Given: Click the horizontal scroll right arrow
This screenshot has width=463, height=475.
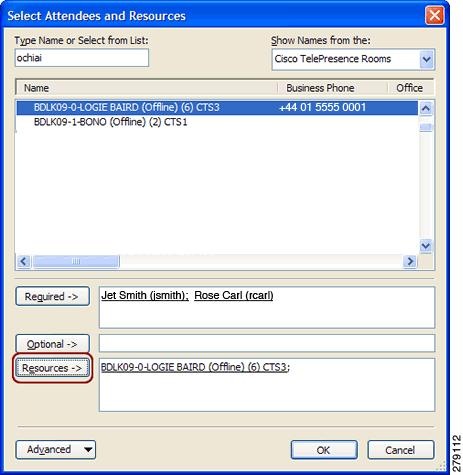Looking at the screenshot, I should 410,261.
